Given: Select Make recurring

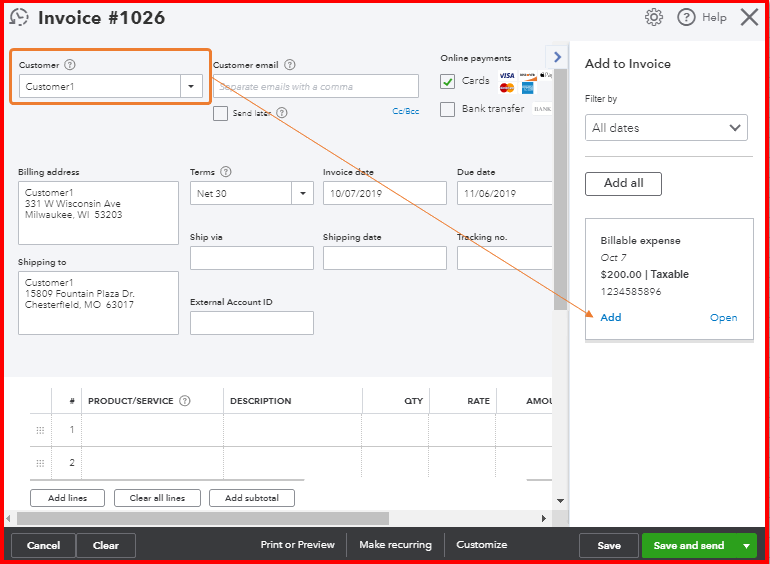Looking at the screenshot, I should (395, 544).
